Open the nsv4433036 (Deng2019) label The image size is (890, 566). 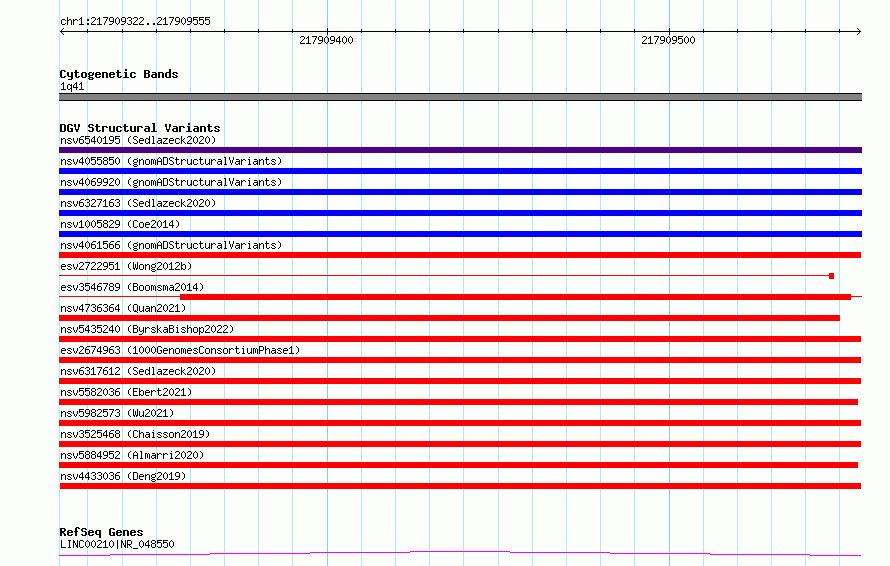[123, 476]
